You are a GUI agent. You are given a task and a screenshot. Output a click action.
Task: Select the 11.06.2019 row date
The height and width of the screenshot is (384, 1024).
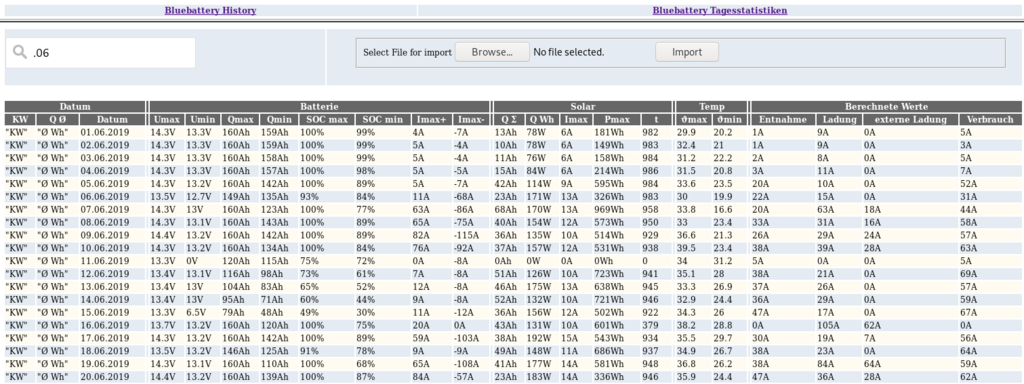pos(104,261)
